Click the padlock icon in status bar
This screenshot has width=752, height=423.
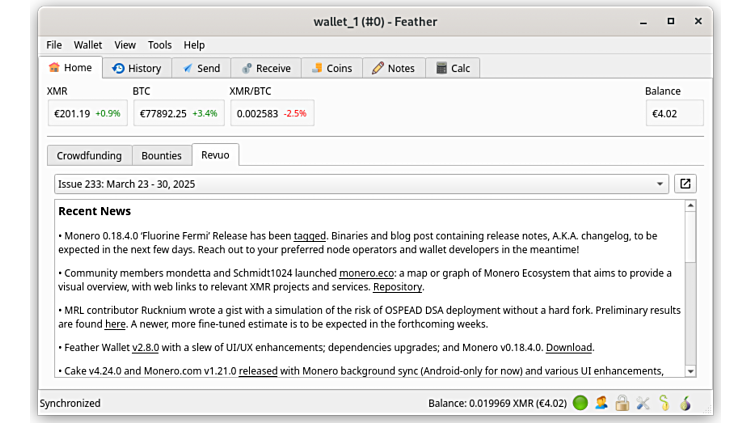[x=622, y=403]
